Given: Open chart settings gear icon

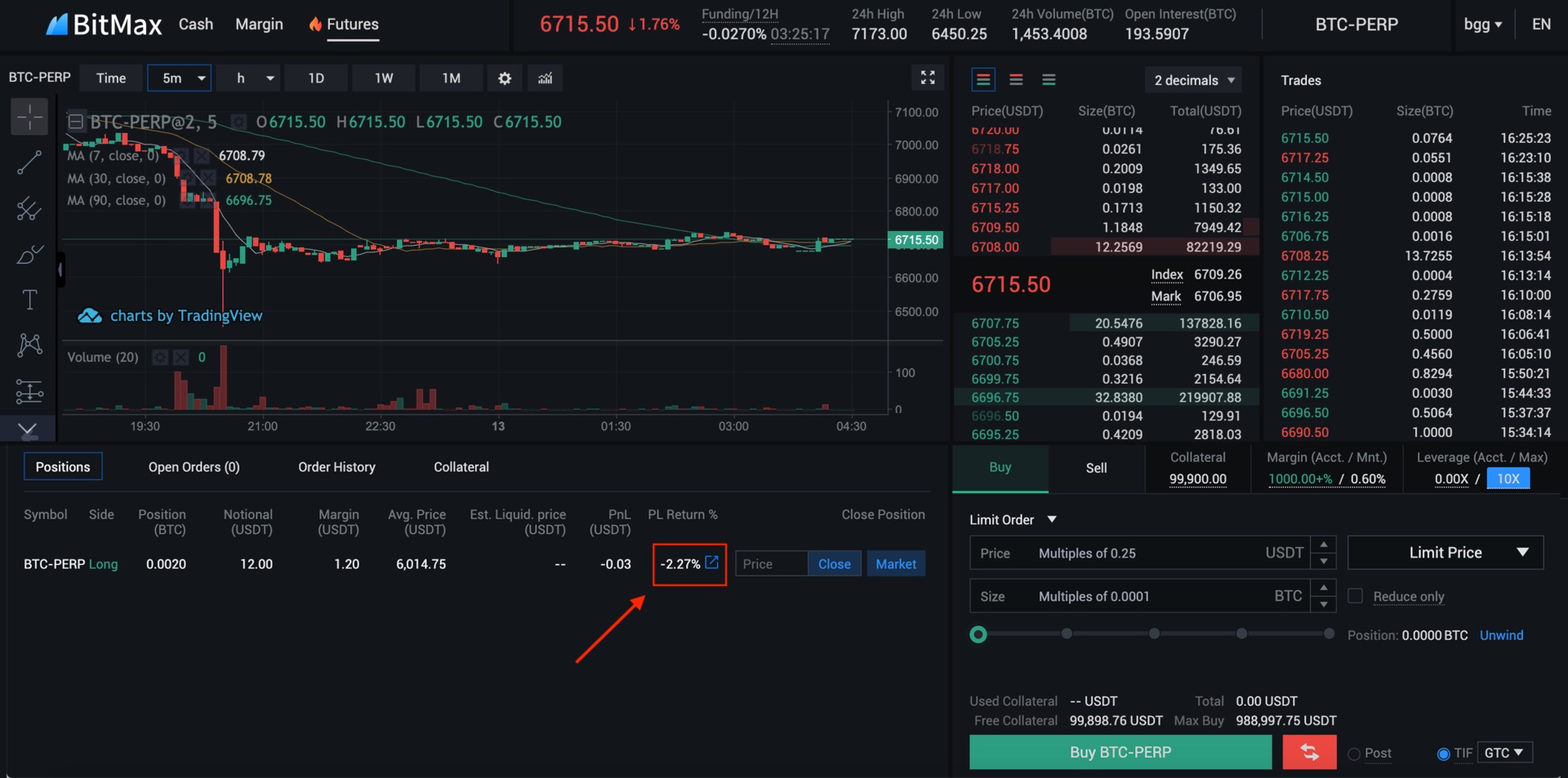Looking at the screenshot, I should (505, 78).
